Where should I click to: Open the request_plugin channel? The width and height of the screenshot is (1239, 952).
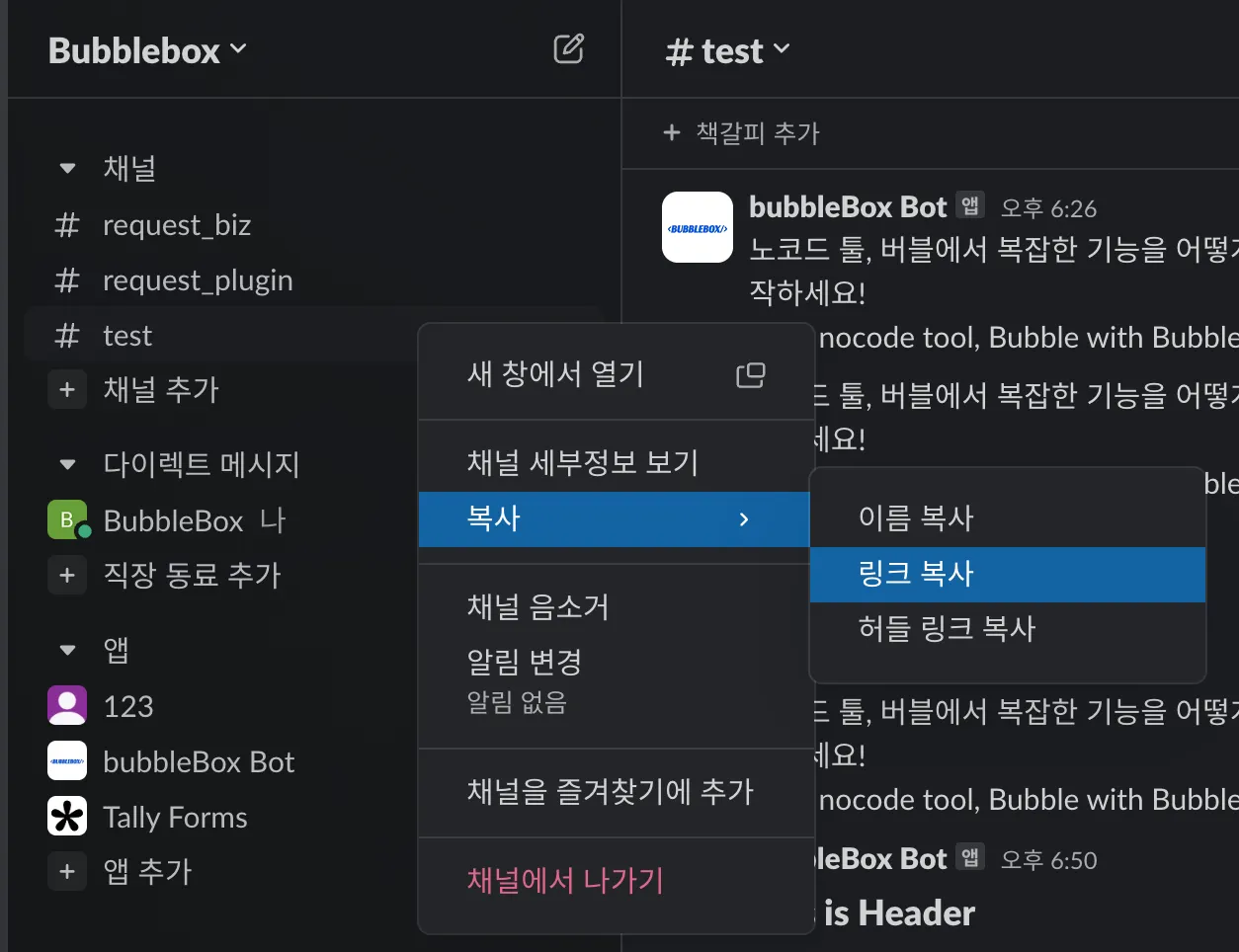(x=198, y=281)
